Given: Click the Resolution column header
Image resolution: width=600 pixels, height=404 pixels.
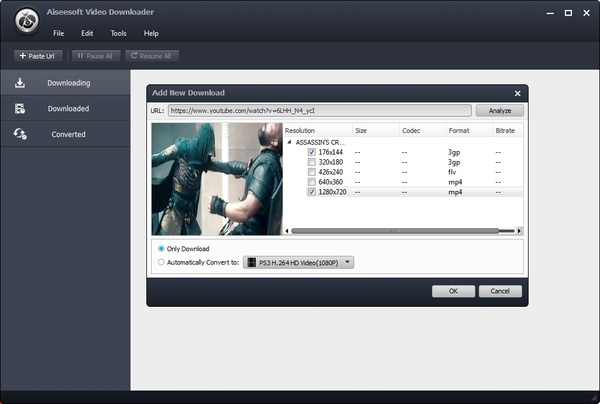Looking at the screenshot, I should click(x=318, y=130).
